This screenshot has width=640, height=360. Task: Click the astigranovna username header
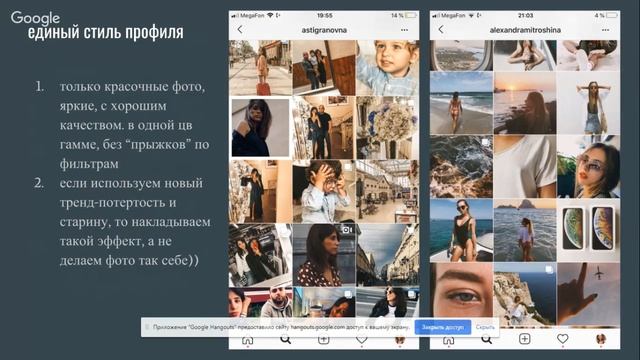pyautogui.click(x=324, y=30)
